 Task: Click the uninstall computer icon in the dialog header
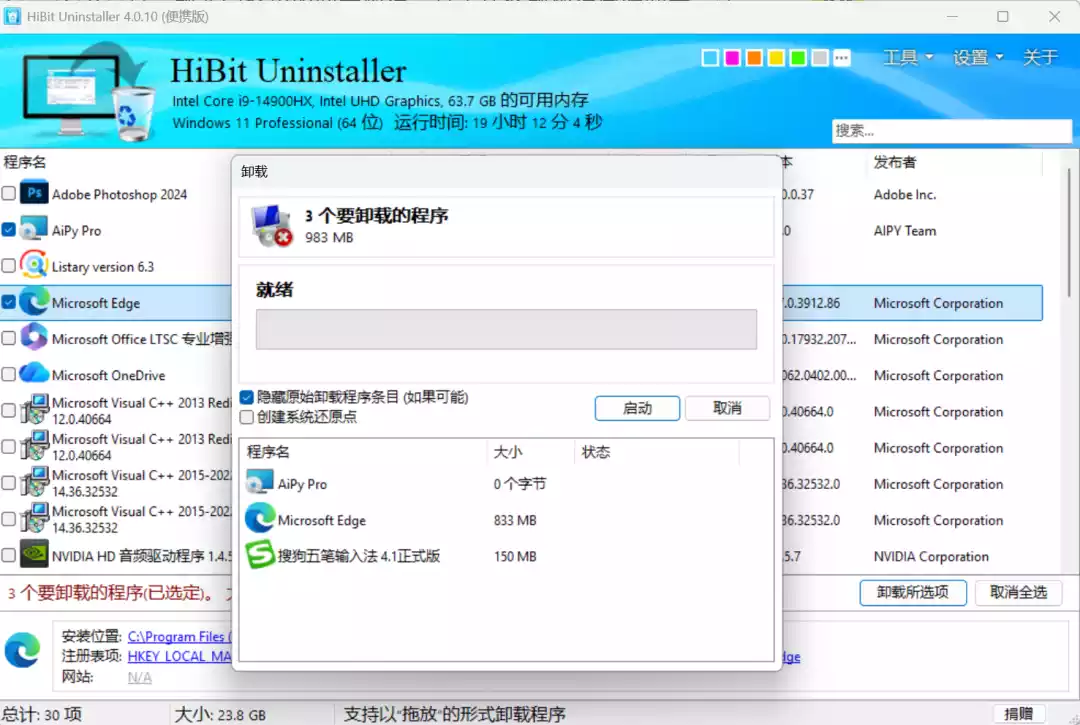click(271, 225)
